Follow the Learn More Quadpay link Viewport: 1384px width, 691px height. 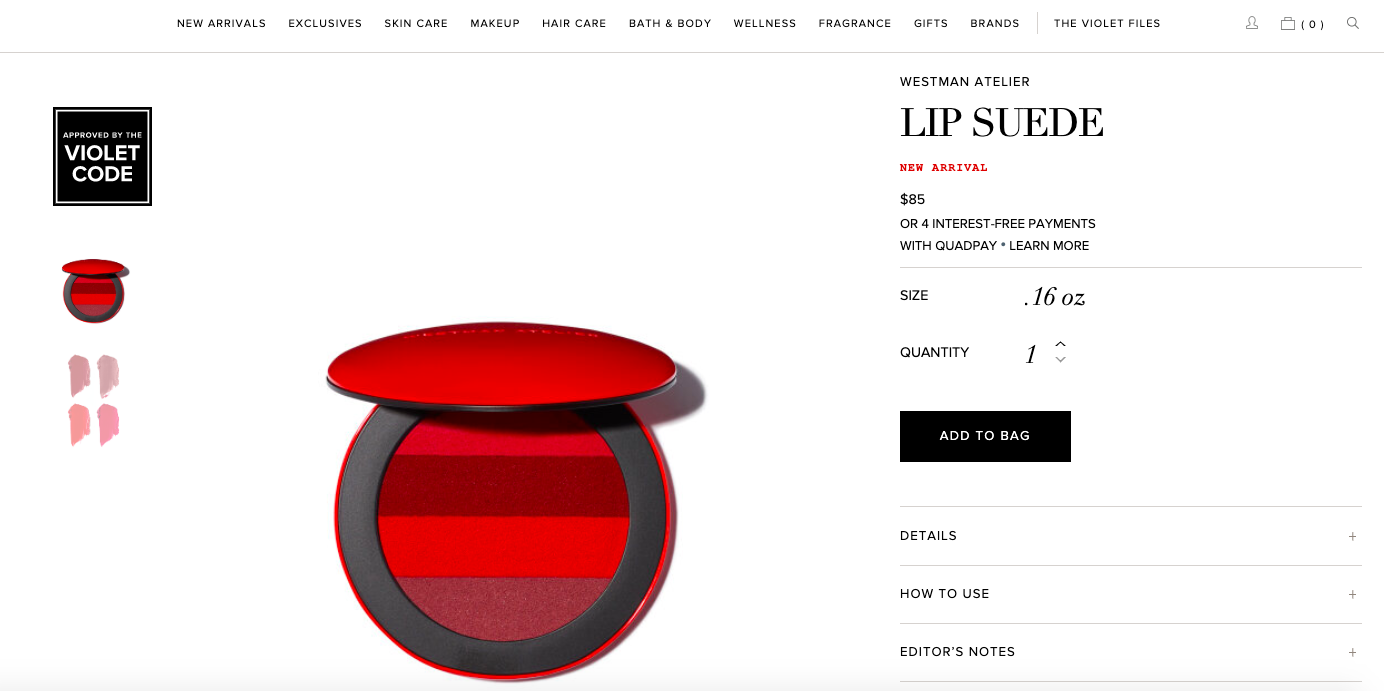click(x=1049, y=246)
